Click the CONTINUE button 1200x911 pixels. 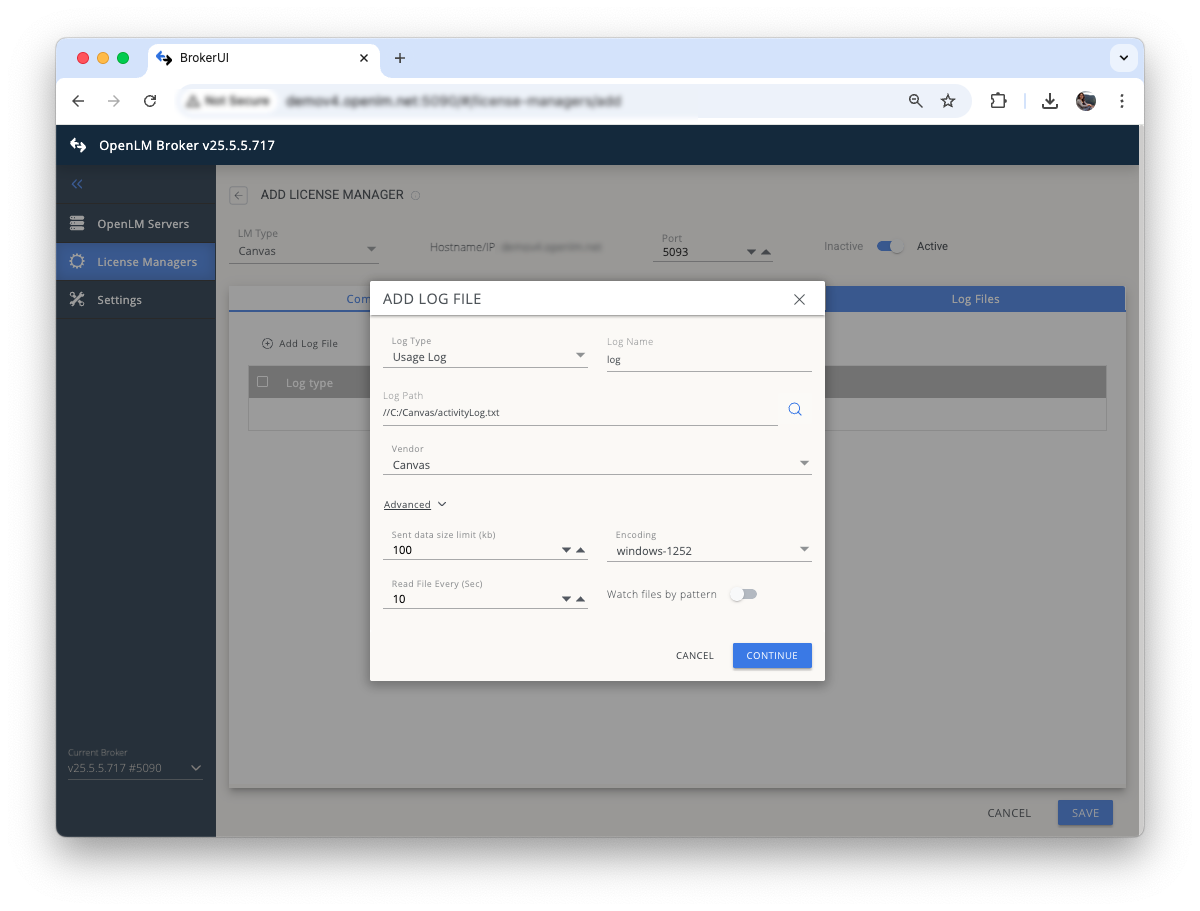pos(771,655)
